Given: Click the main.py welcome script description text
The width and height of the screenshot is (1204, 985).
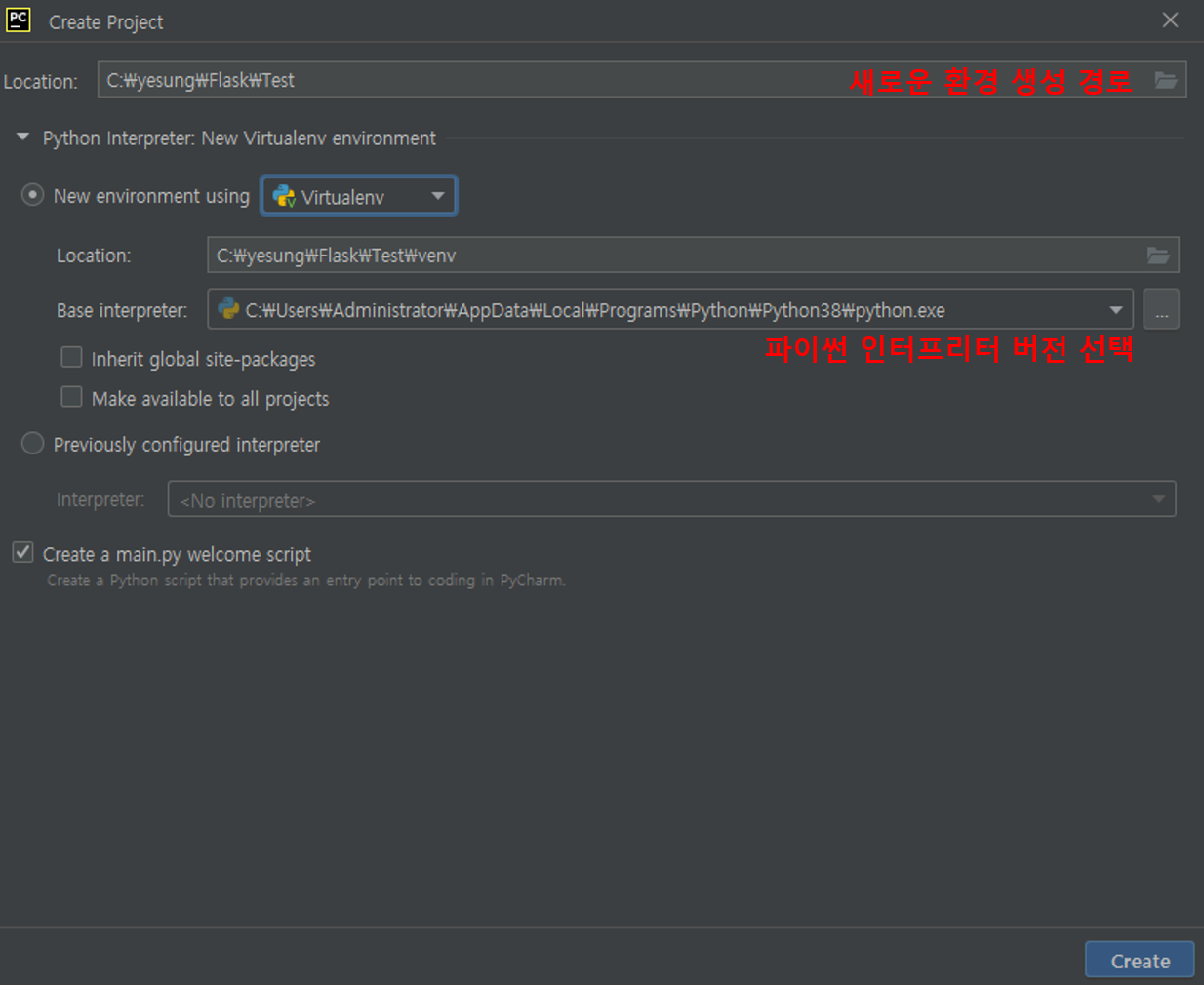Looking at the screenshot, I should 305,580.
